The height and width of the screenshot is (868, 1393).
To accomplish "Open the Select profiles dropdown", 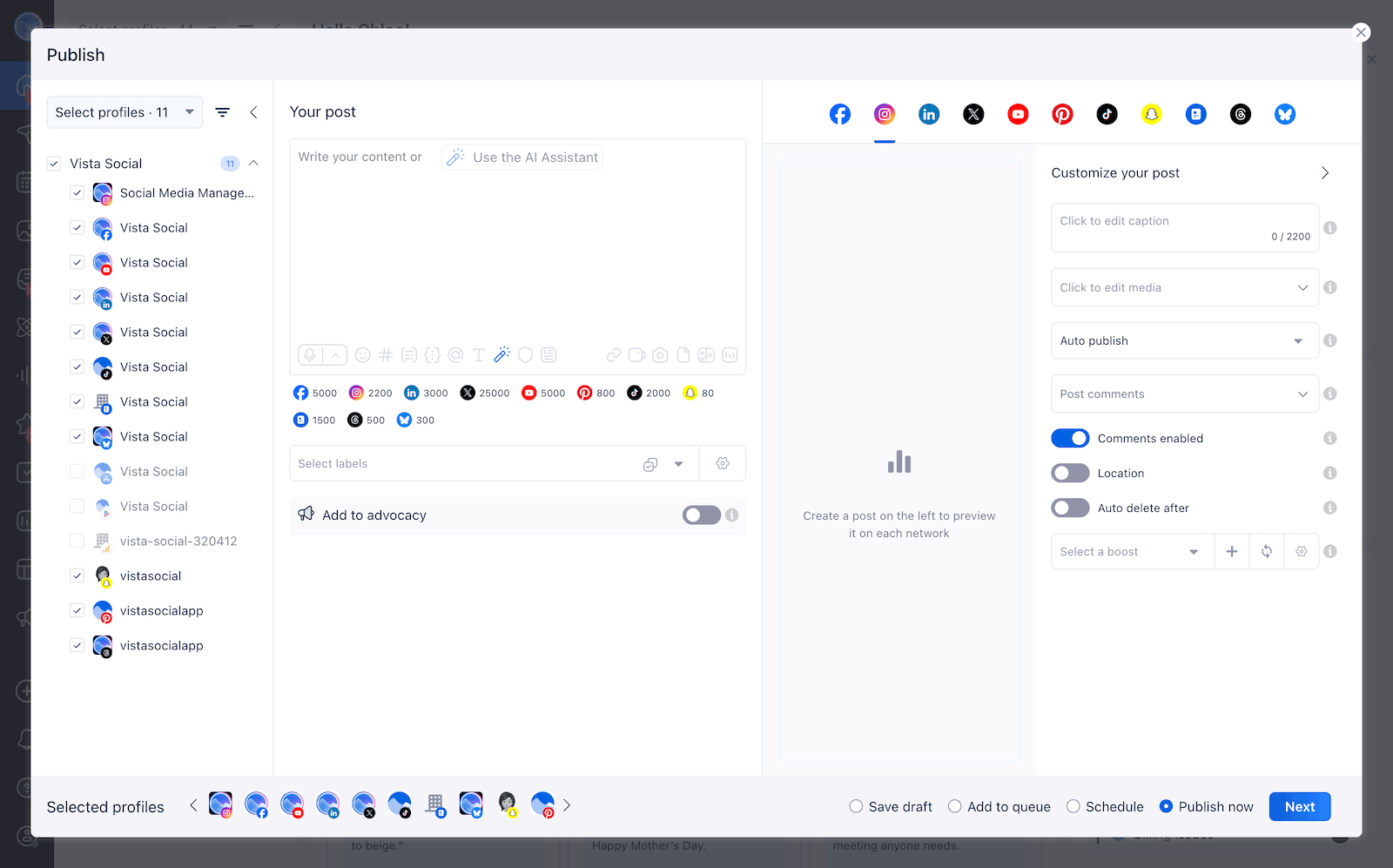I will [x=124, y=112].
